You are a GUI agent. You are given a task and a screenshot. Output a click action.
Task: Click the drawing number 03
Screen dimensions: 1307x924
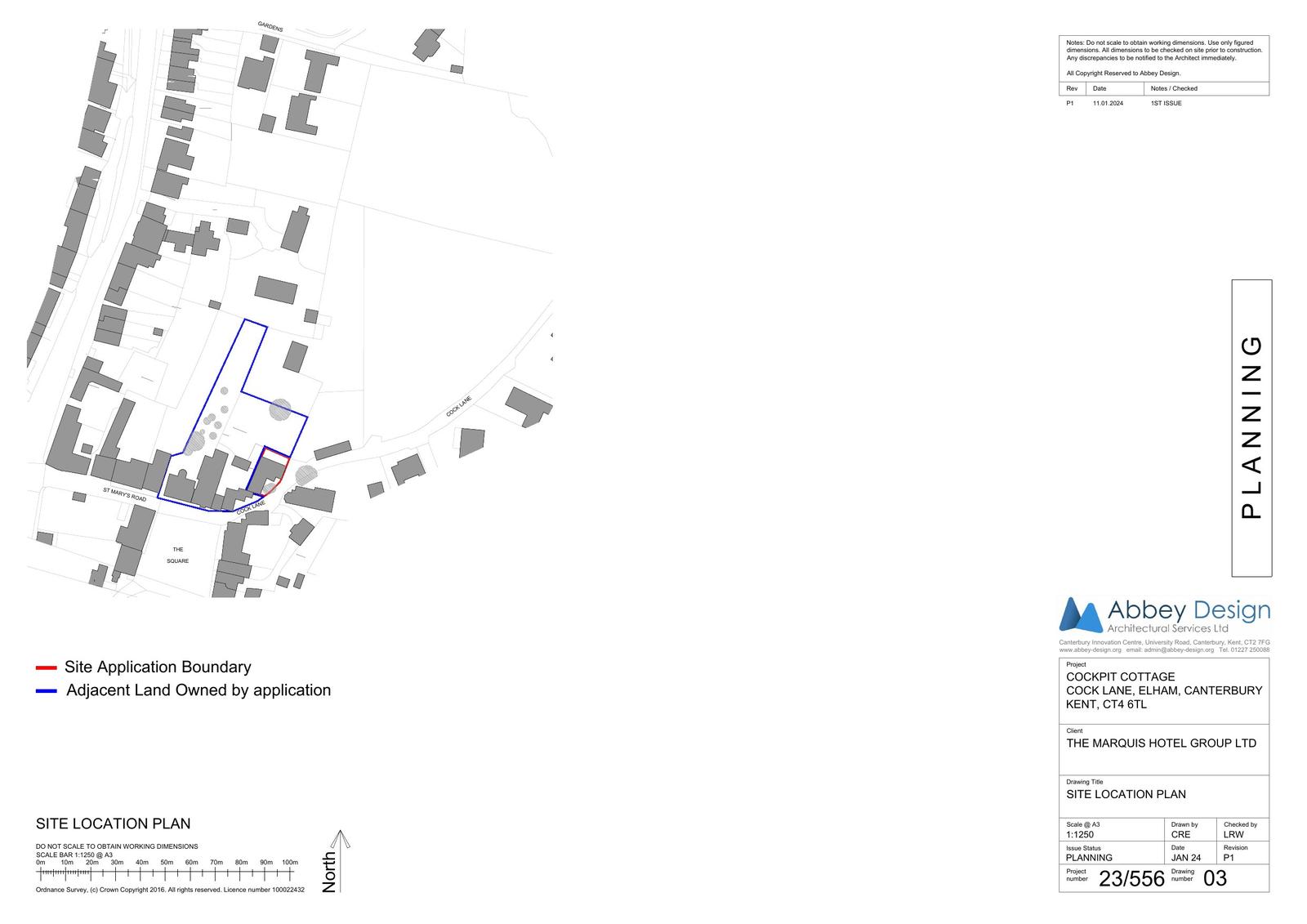1215,879
